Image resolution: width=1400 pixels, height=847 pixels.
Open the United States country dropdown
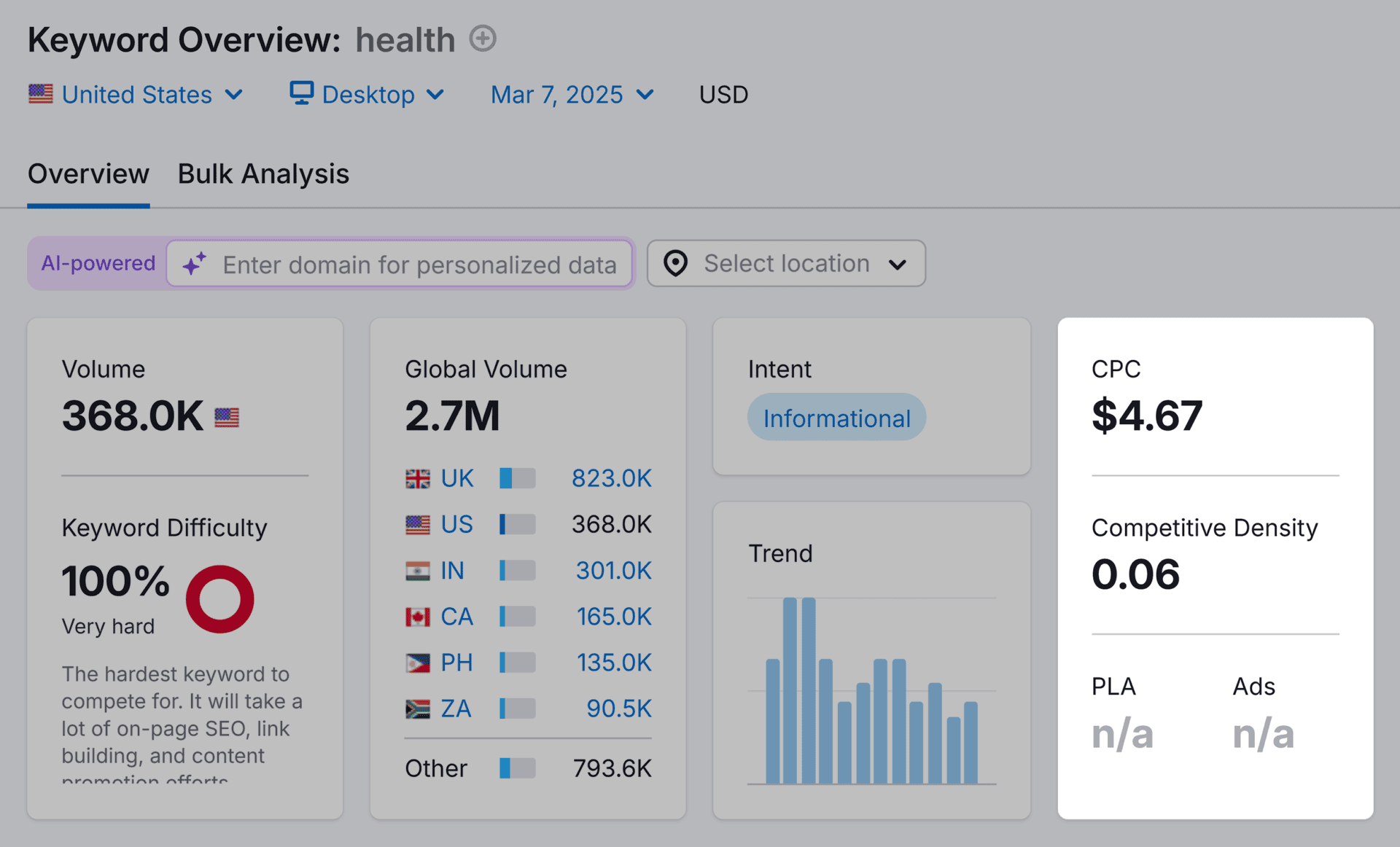tap(136, 95)
